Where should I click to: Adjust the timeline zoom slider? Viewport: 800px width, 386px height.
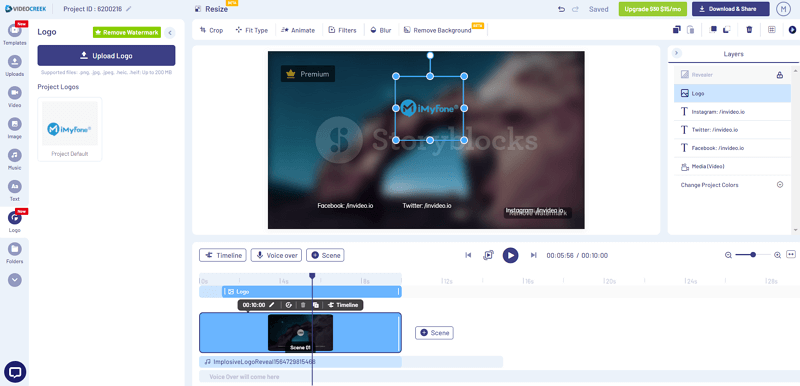(753, 254)
